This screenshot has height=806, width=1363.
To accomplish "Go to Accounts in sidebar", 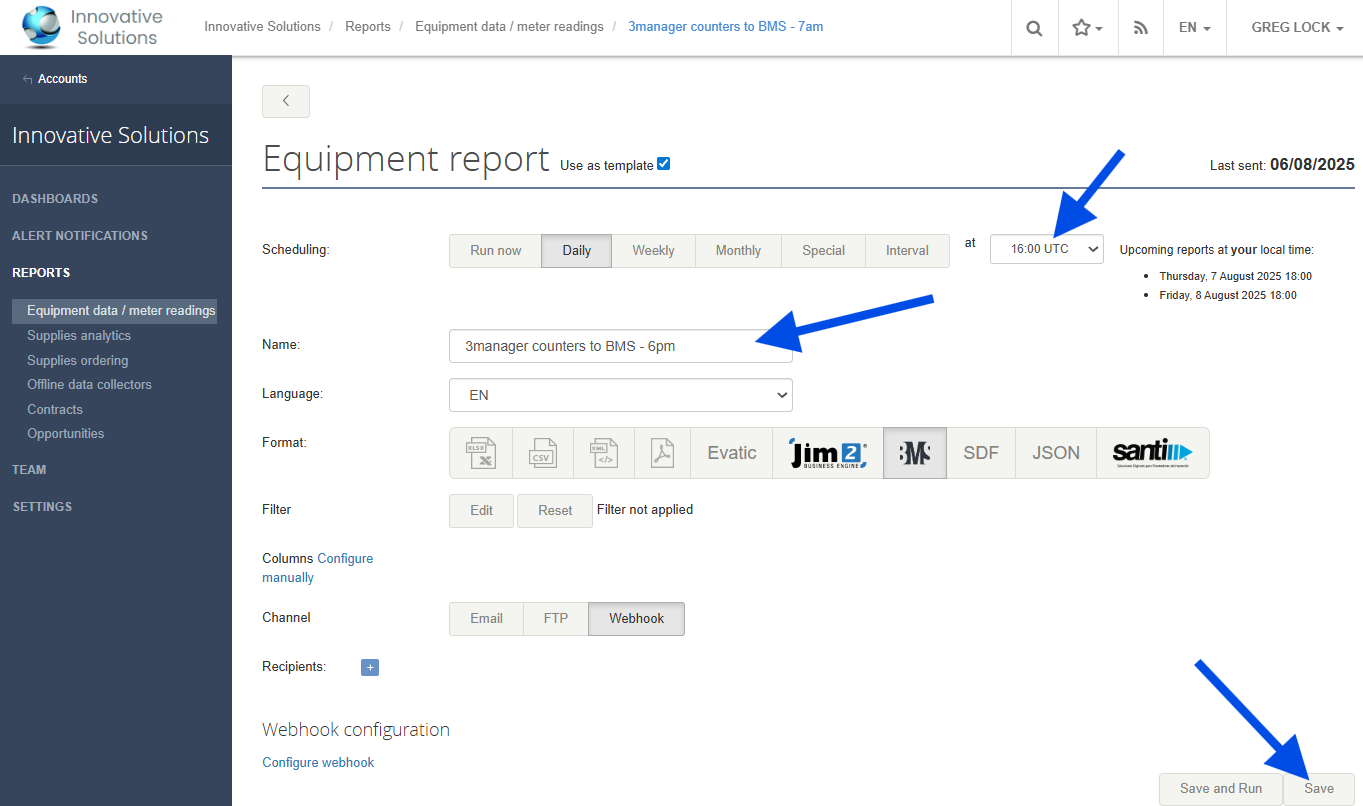I will click(x=62, y=79).
